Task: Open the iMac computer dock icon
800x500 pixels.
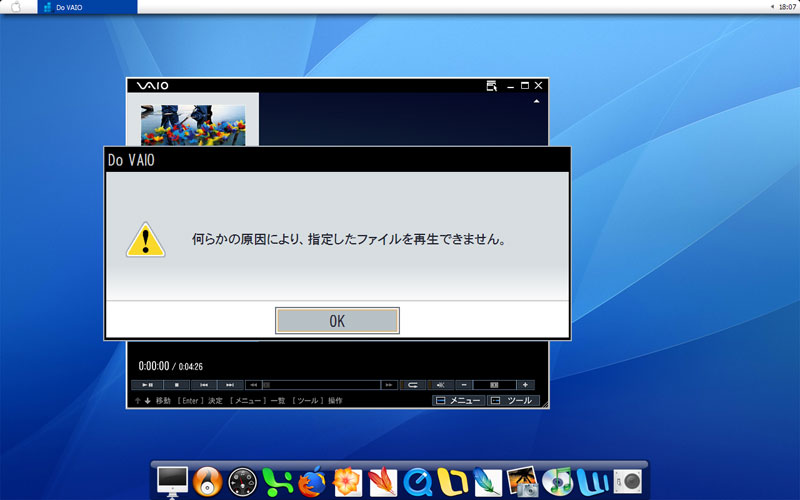Action: (172, 481)
